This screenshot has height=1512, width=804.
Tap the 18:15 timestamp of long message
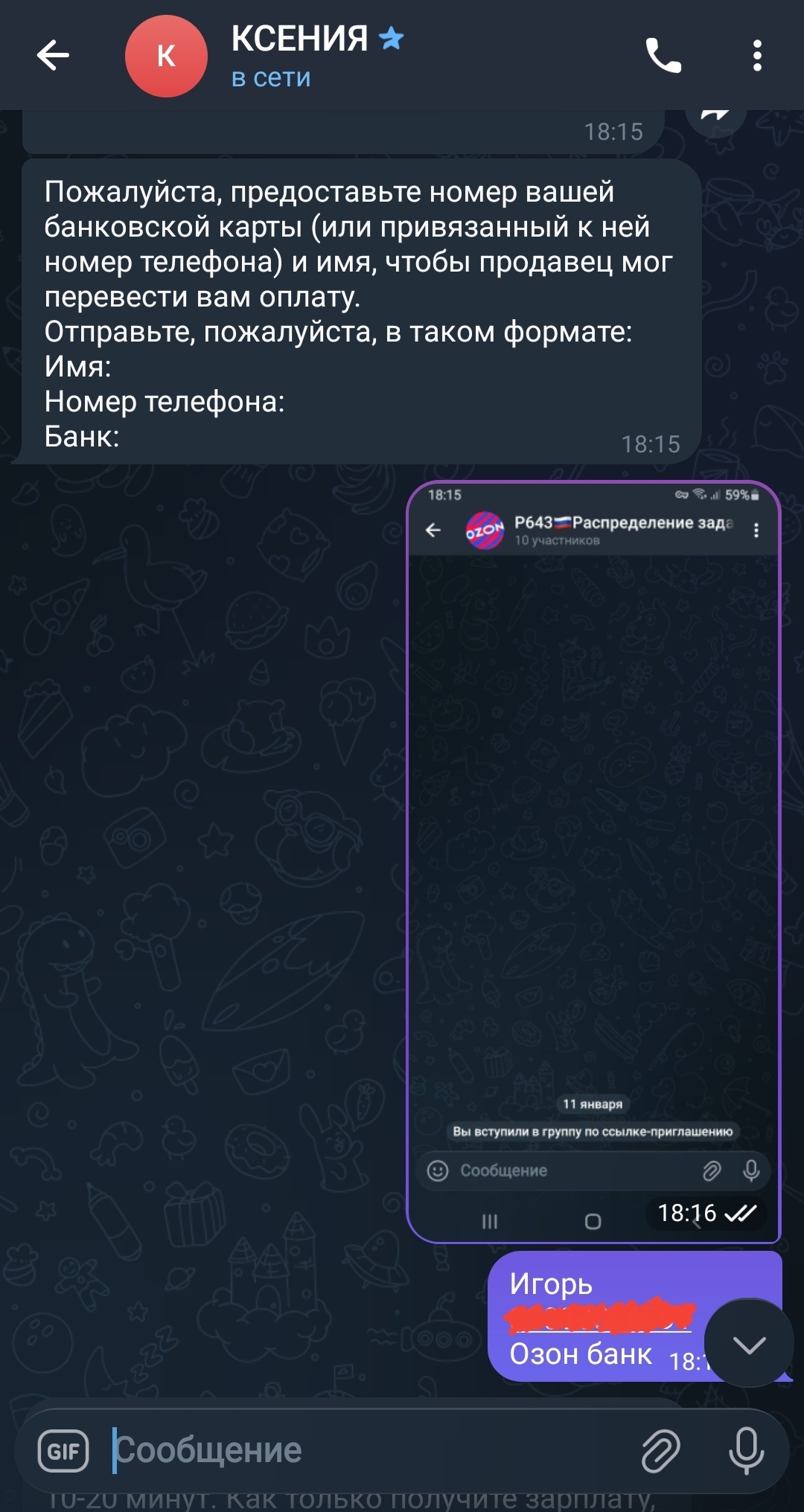coord(651,444)
